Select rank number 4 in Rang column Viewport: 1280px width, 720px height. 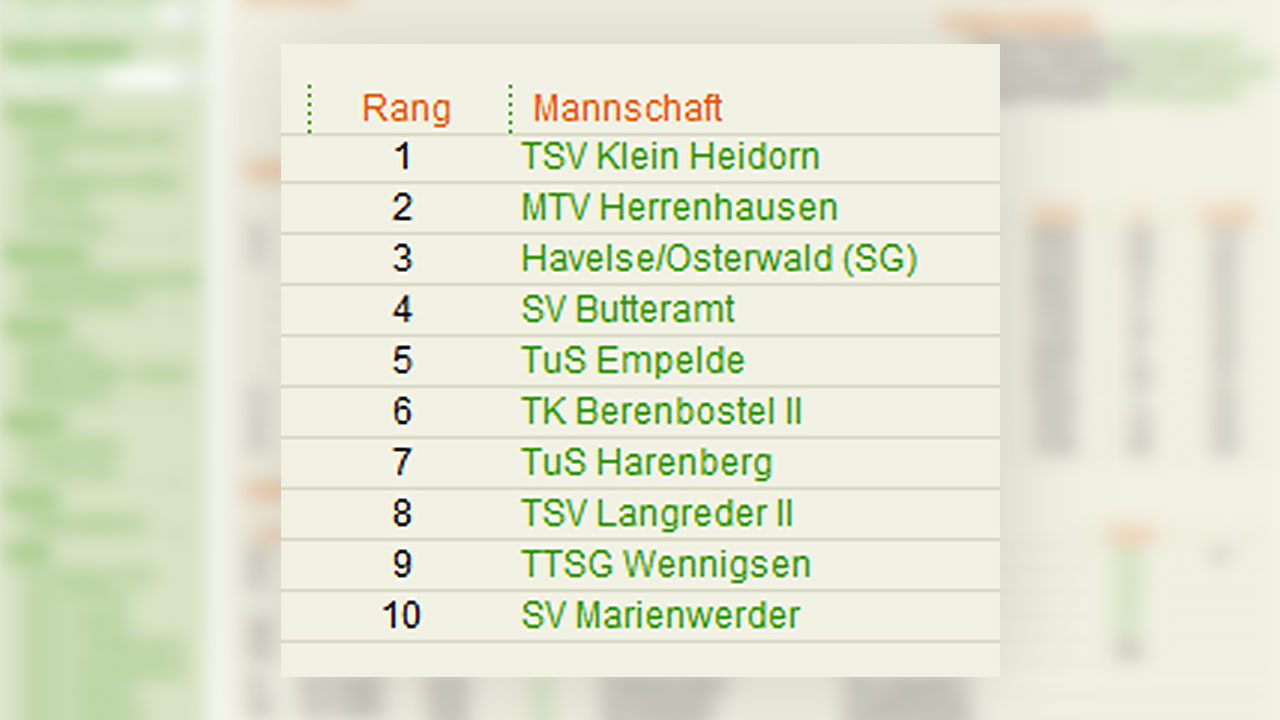(402, 310)
